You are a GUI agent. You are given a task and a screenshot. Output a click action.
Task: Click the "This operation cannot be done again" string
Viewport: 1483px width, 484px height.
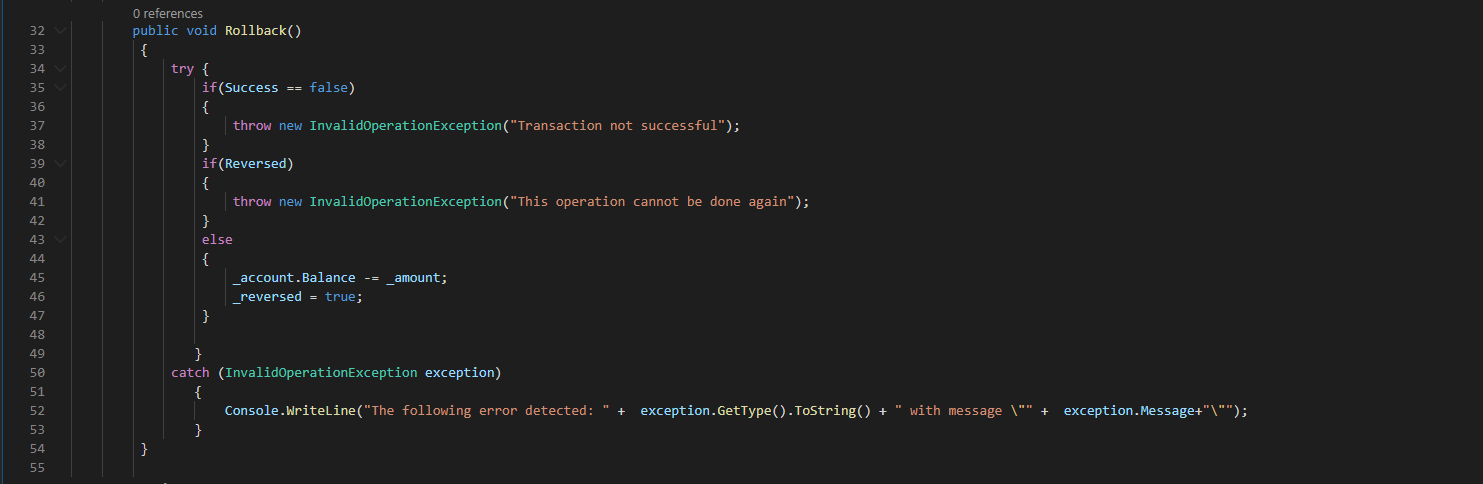654,201
